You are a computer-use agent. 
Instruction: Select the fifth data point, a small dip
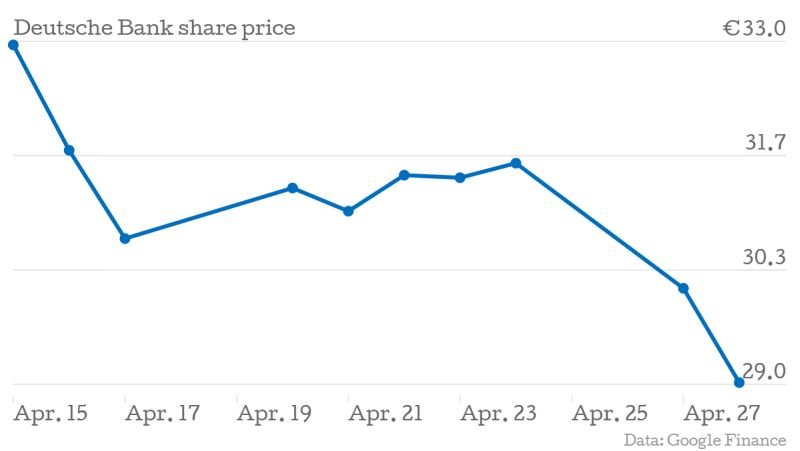[x=348, y=211]
